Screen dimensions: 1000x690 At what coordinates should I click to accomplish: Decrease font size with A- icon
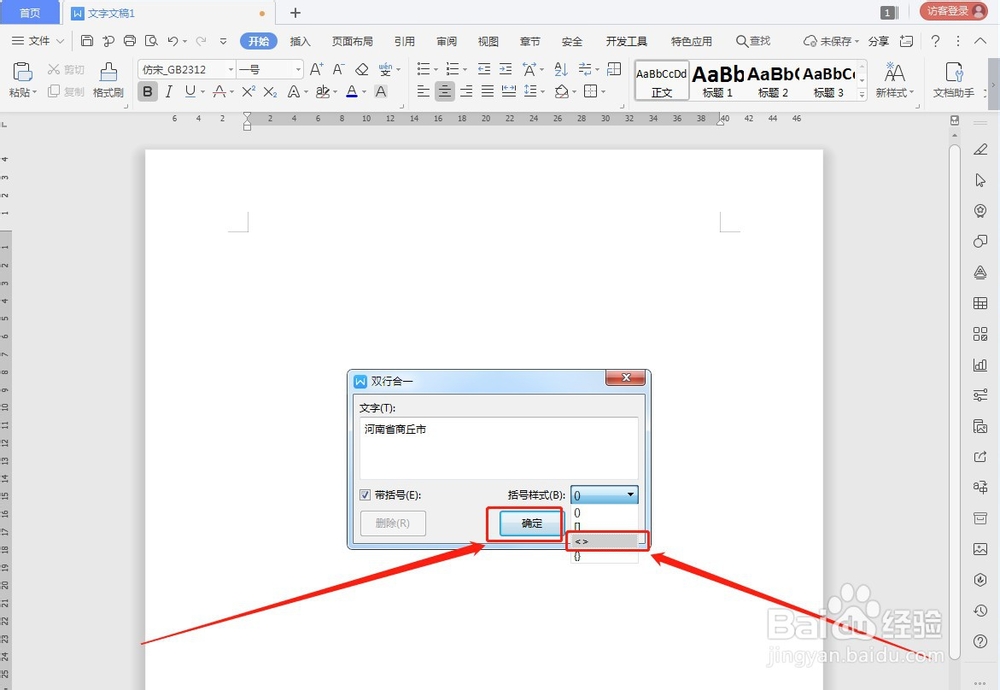pos(339,69)
